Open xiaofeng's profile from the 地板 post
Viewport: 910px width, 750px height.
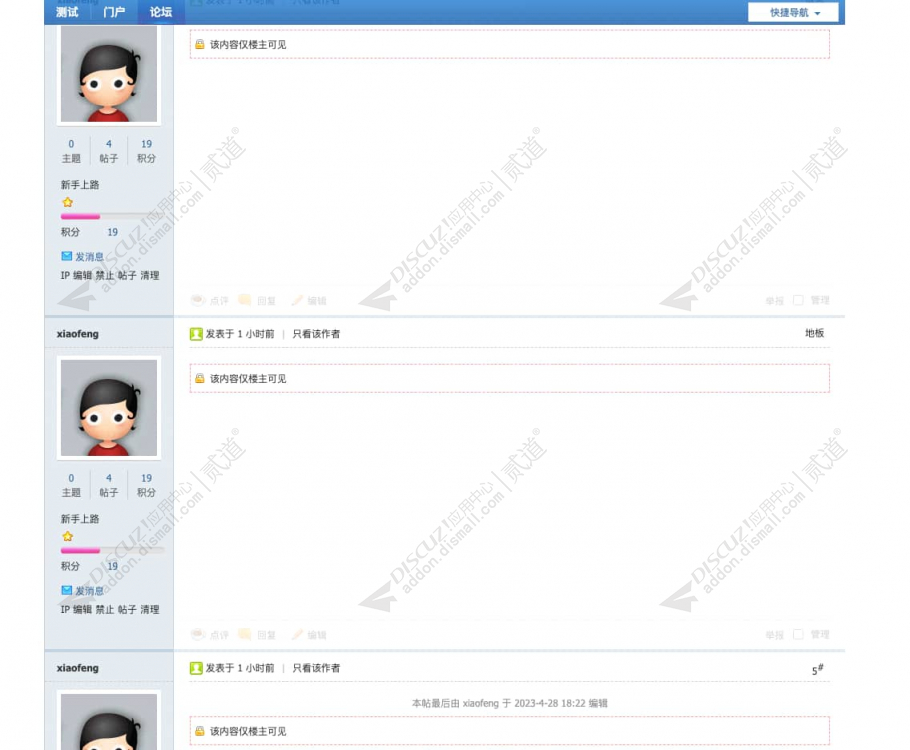(78, 334)
